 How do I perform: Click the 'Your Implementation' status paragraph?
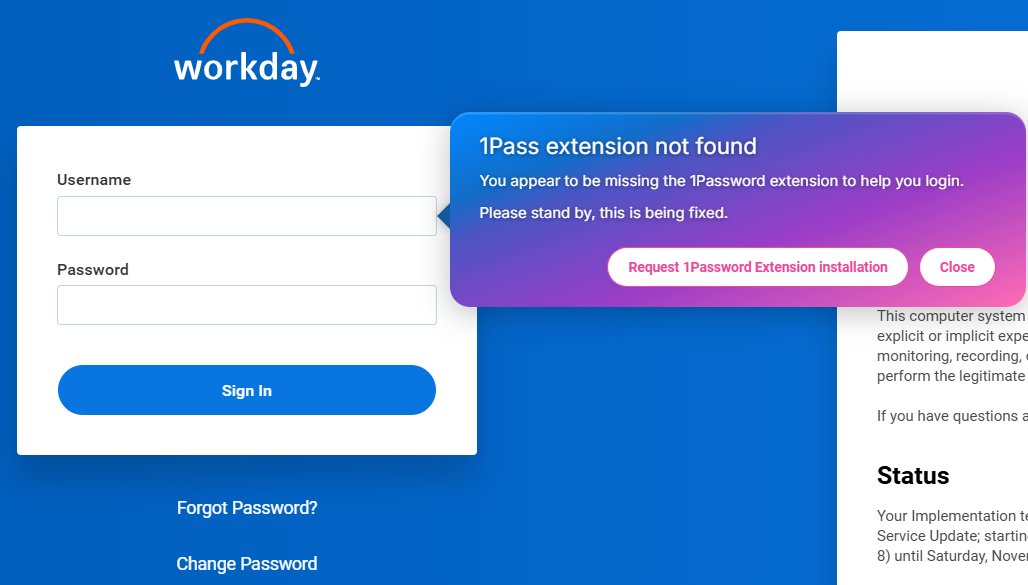pos(951,516)
